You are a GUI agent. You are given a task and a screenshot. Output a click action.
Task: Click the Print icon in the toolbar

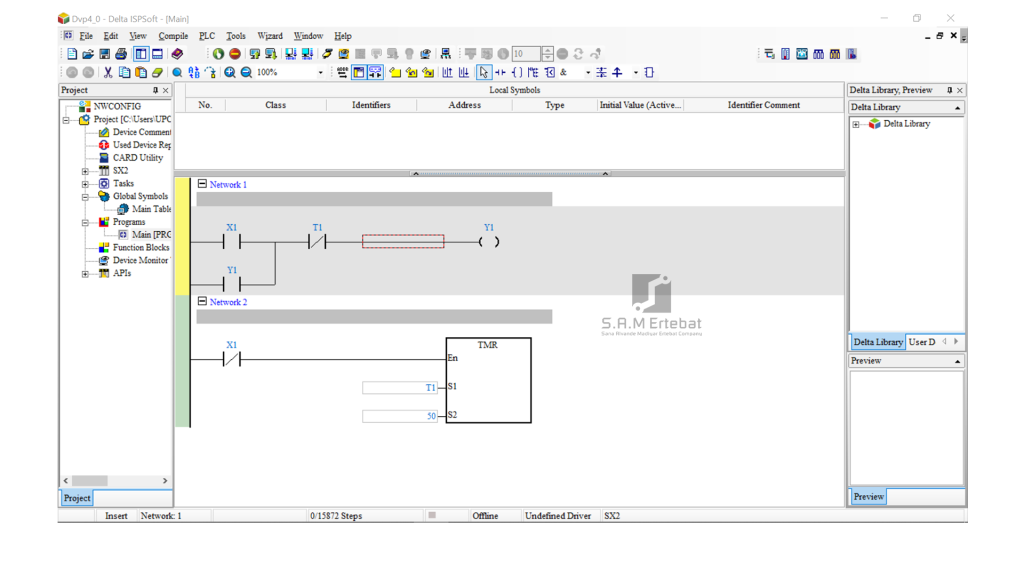point(121,54)
